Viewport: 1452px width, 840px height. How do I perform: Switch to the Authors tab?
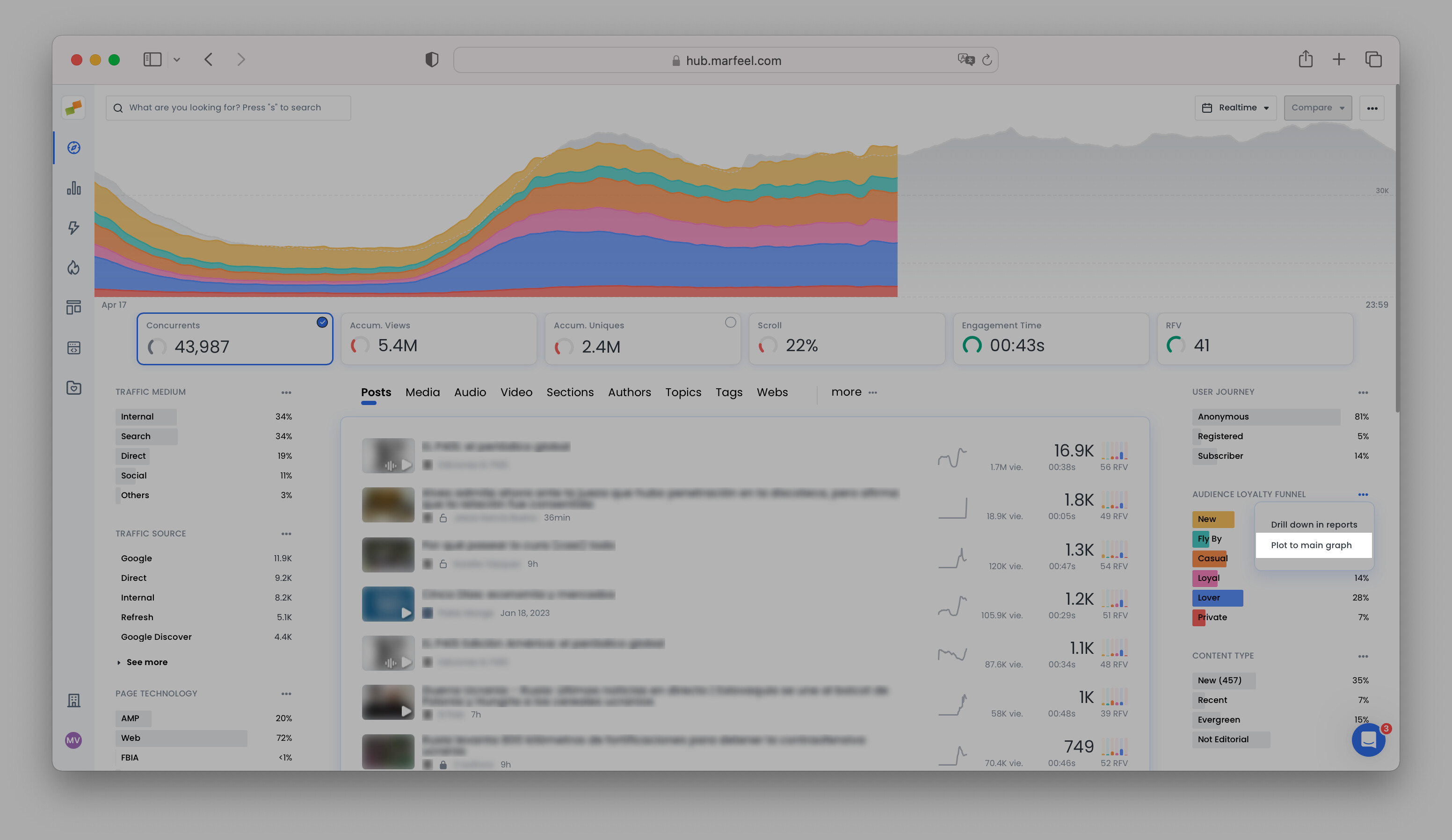[x=629, y=392]
